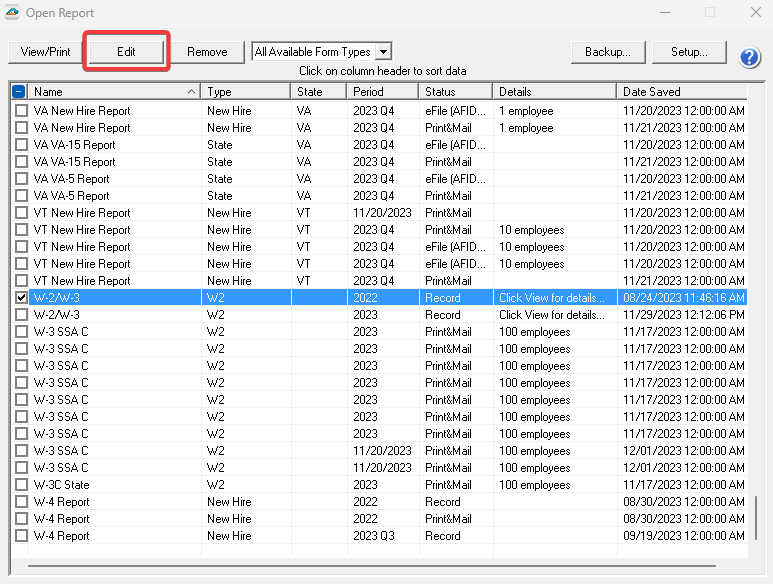Sort by the Details column header
Screen dimensions: 773x584
pyautogui.click(x=555, y=92)
